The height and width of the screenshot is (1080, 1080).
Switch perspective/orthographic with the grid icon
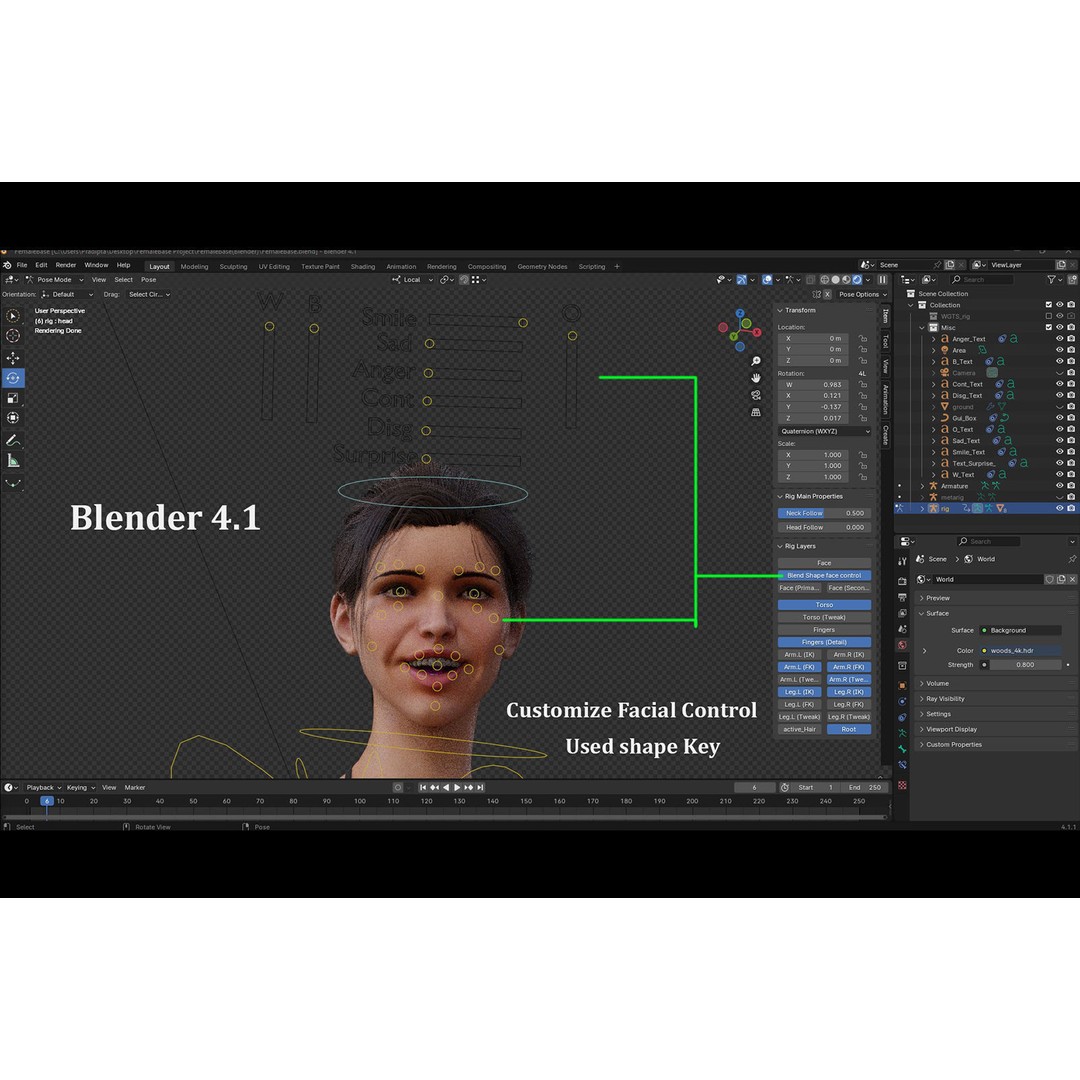756,412
